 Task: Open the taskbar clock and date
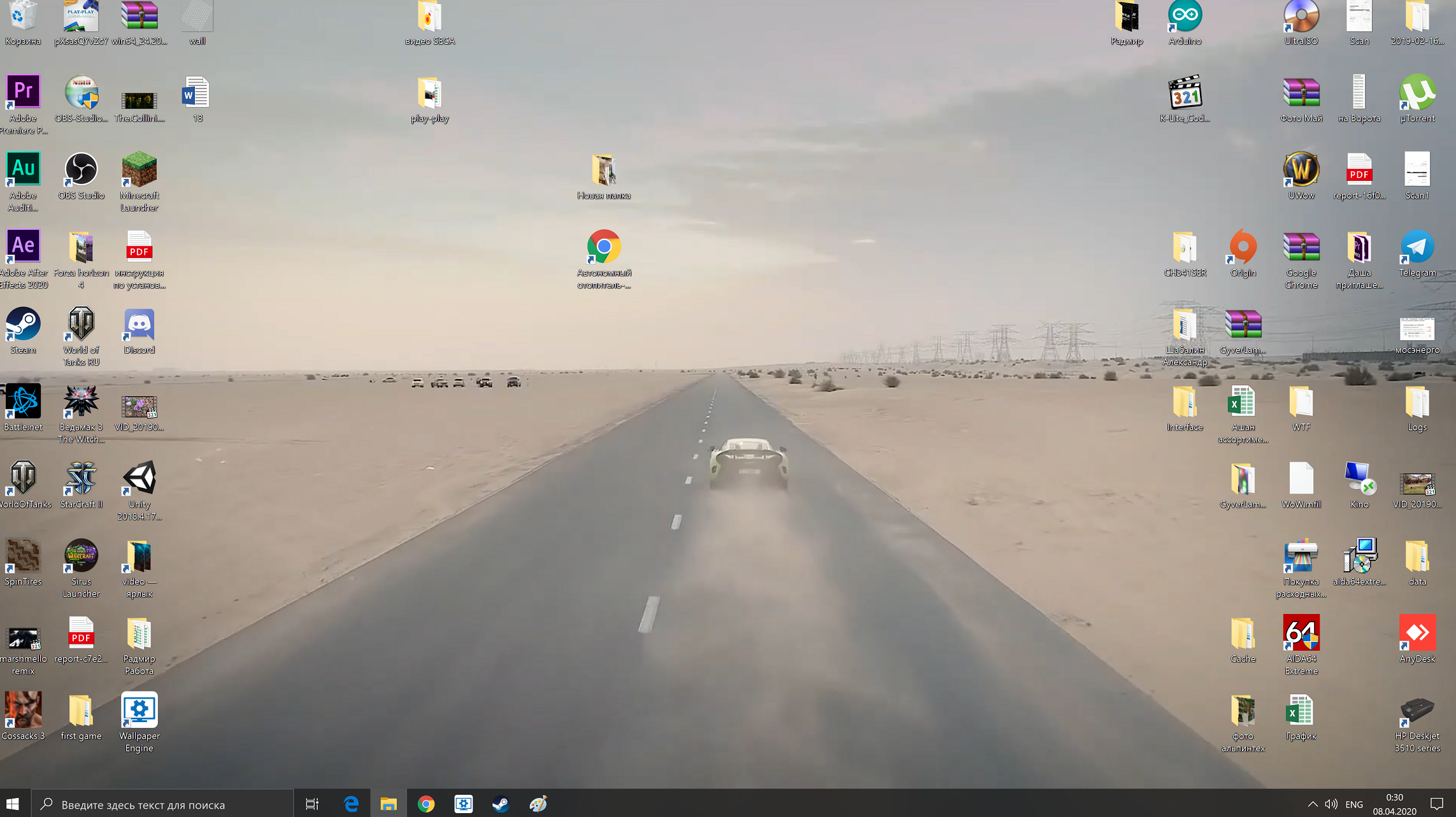(x=1394, y=804)
